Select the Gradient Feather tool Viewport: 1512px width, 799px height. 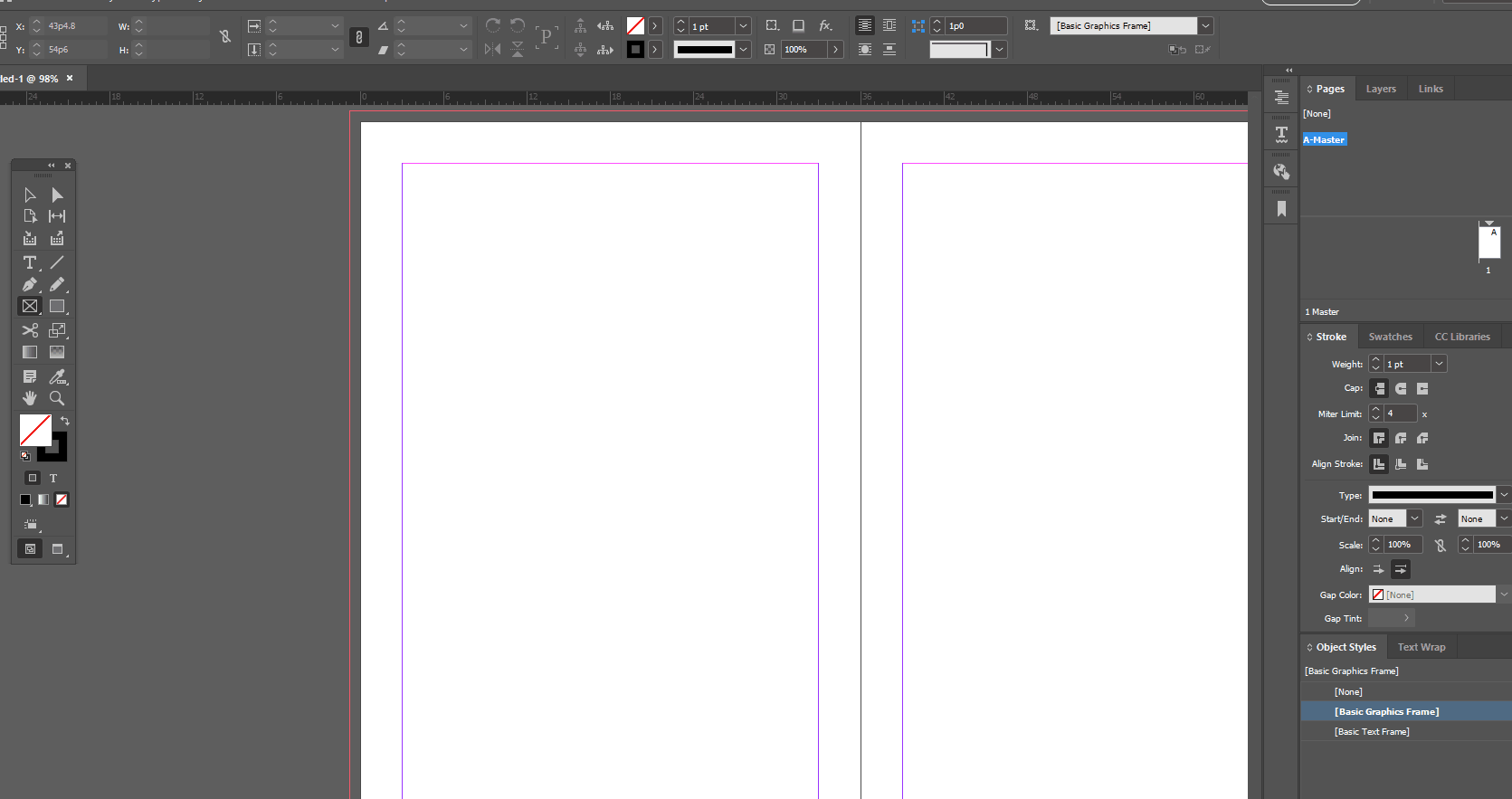click(x=57, y=352)
